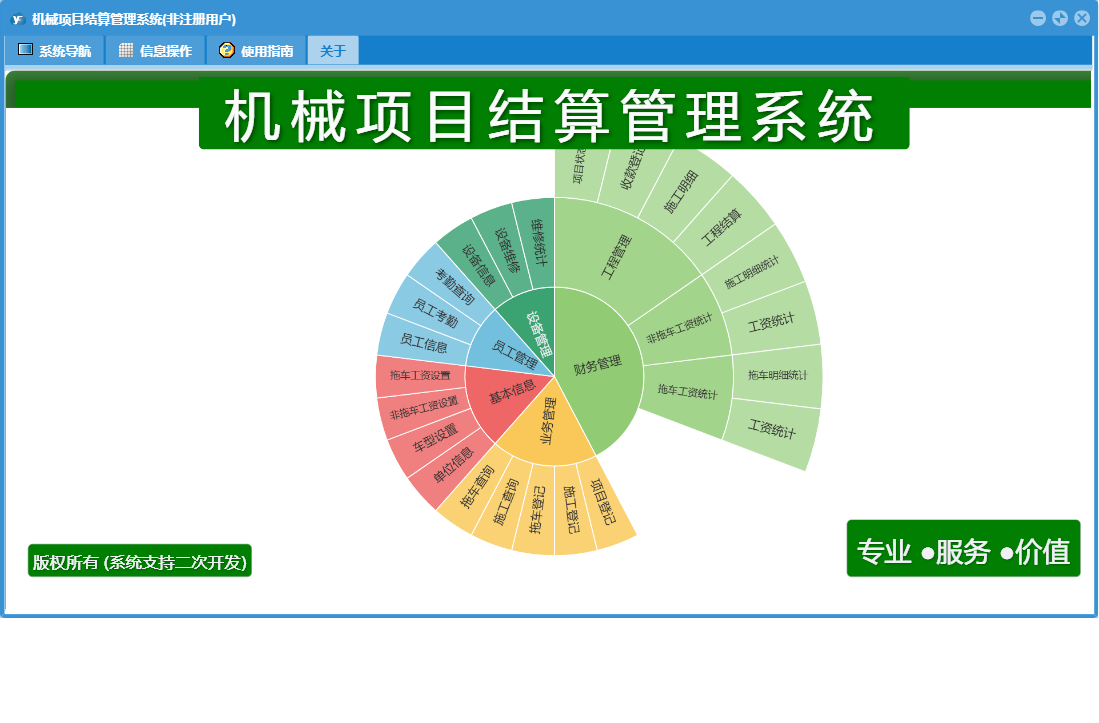The image size is (1099, 723).
Task: Choose the 基本信息 red segment
Action: pyautogui.click(x=510, y=394)
